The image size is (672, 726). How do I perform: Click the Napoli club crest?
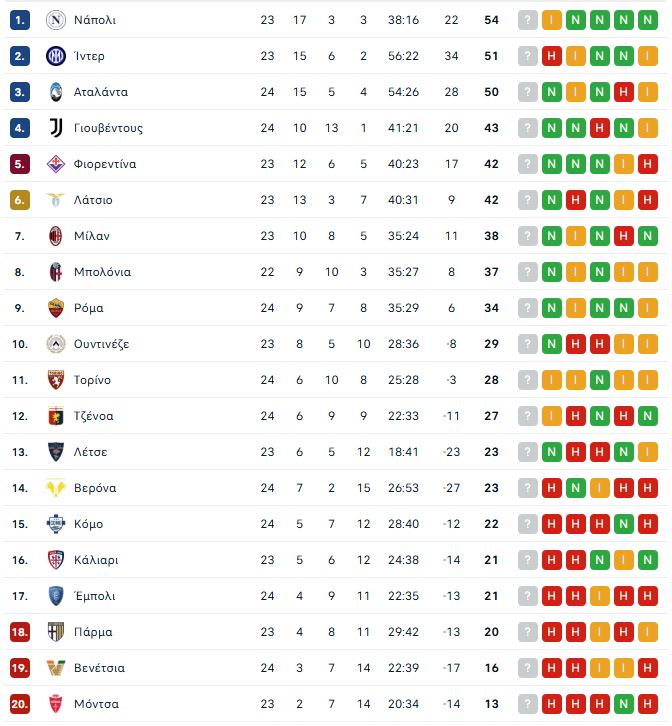click(55, 20)
